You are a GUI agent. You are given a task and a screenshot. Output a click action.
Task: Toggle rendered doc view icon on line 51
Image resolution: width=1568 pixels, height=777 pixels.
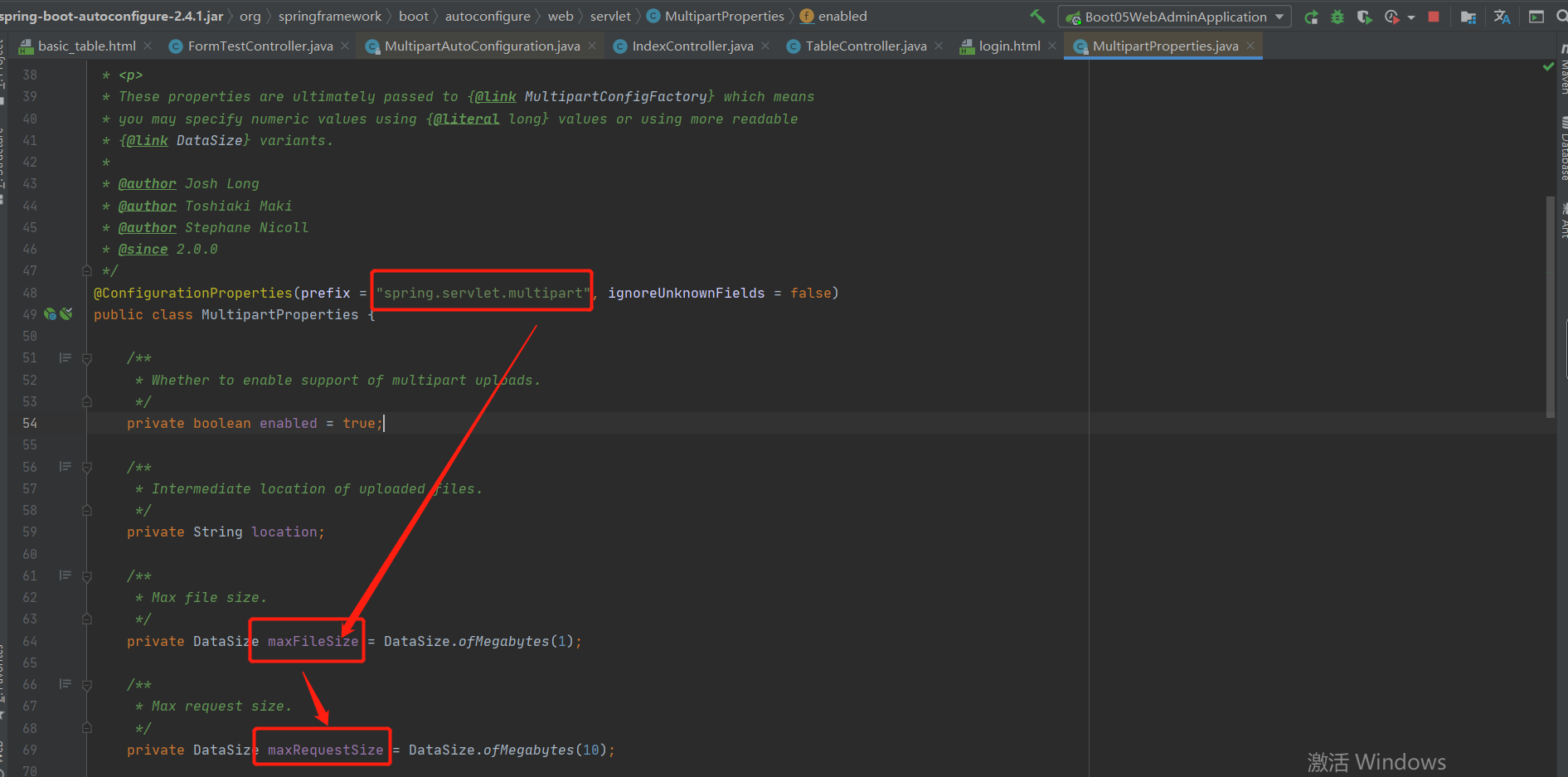click(x=65, y=358)
